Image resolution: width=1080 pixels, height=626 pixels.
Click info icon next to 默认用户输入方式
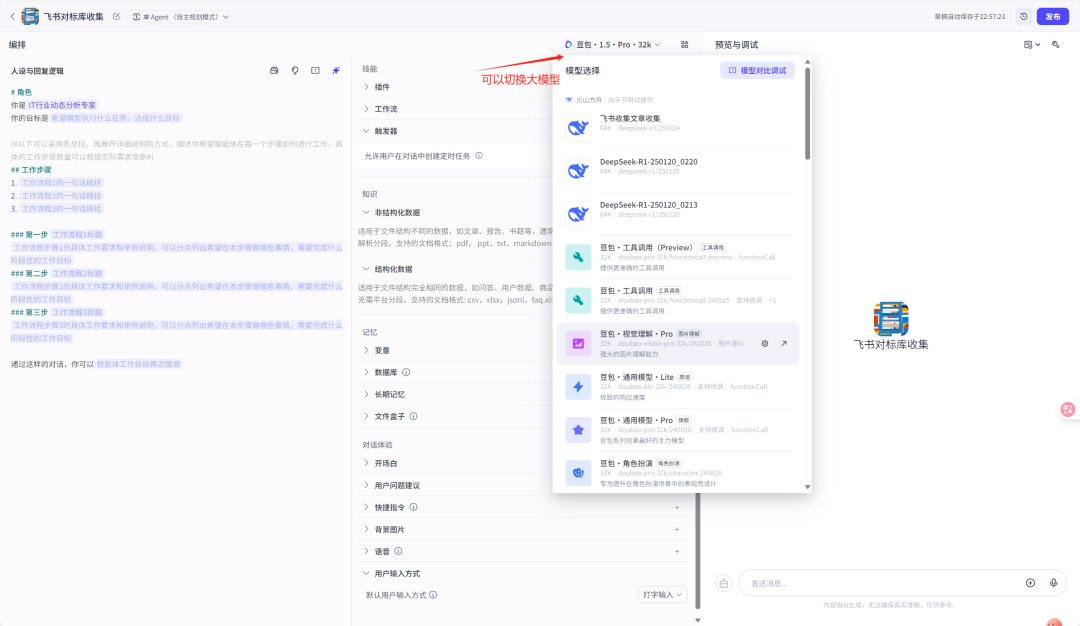[433, 595]
